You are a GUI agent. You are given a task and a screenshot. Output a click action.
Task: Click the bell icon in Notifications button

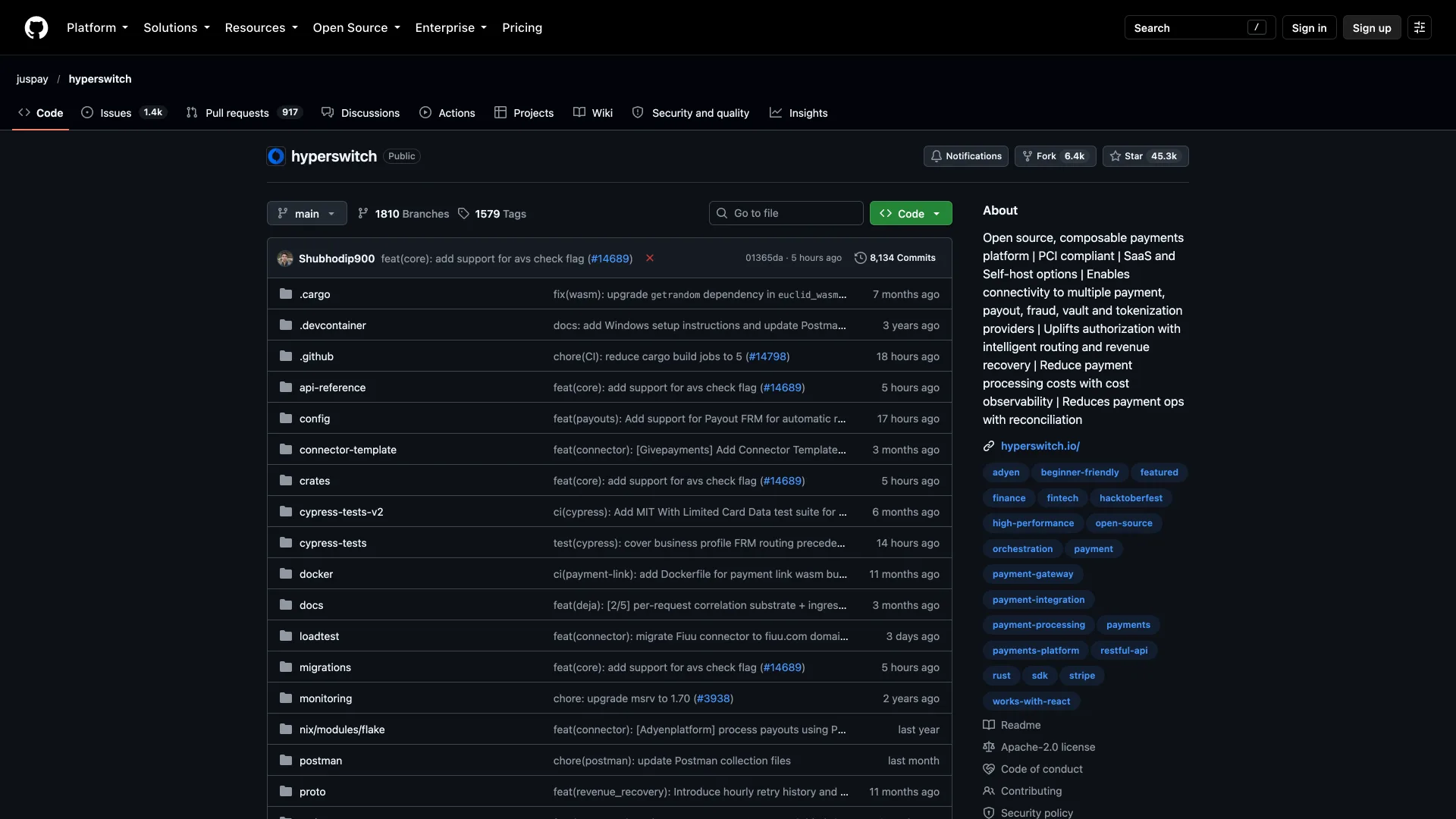(937, 156)
